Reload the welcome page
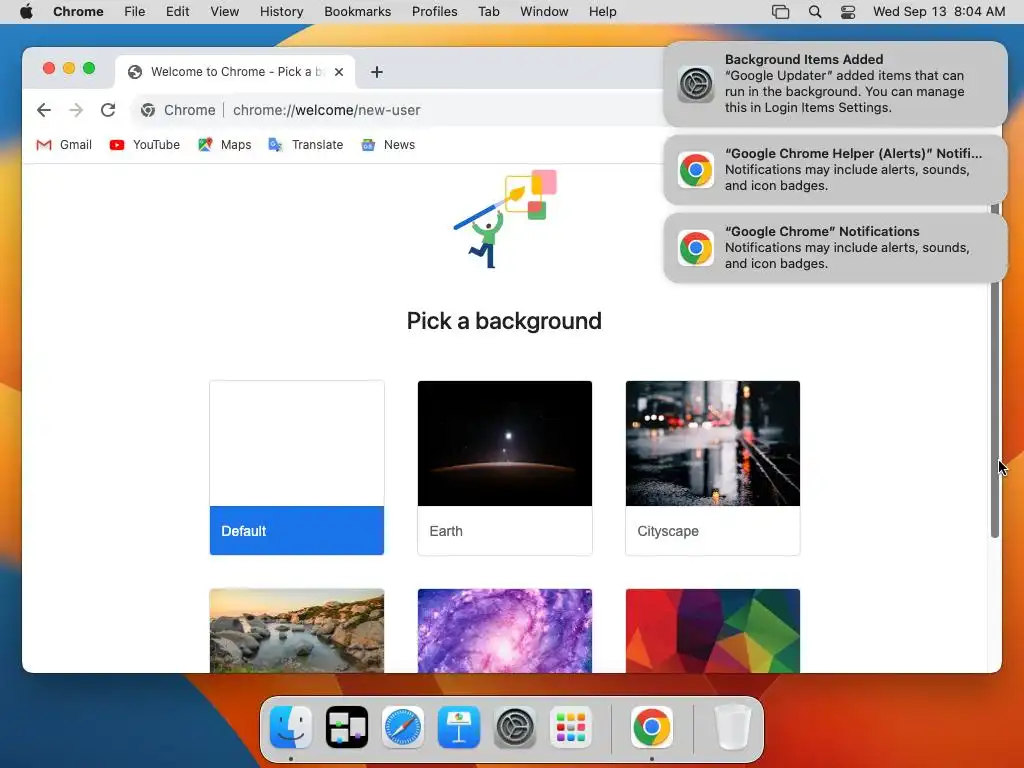Screen dimensions: 1024x768 (108, 110)
